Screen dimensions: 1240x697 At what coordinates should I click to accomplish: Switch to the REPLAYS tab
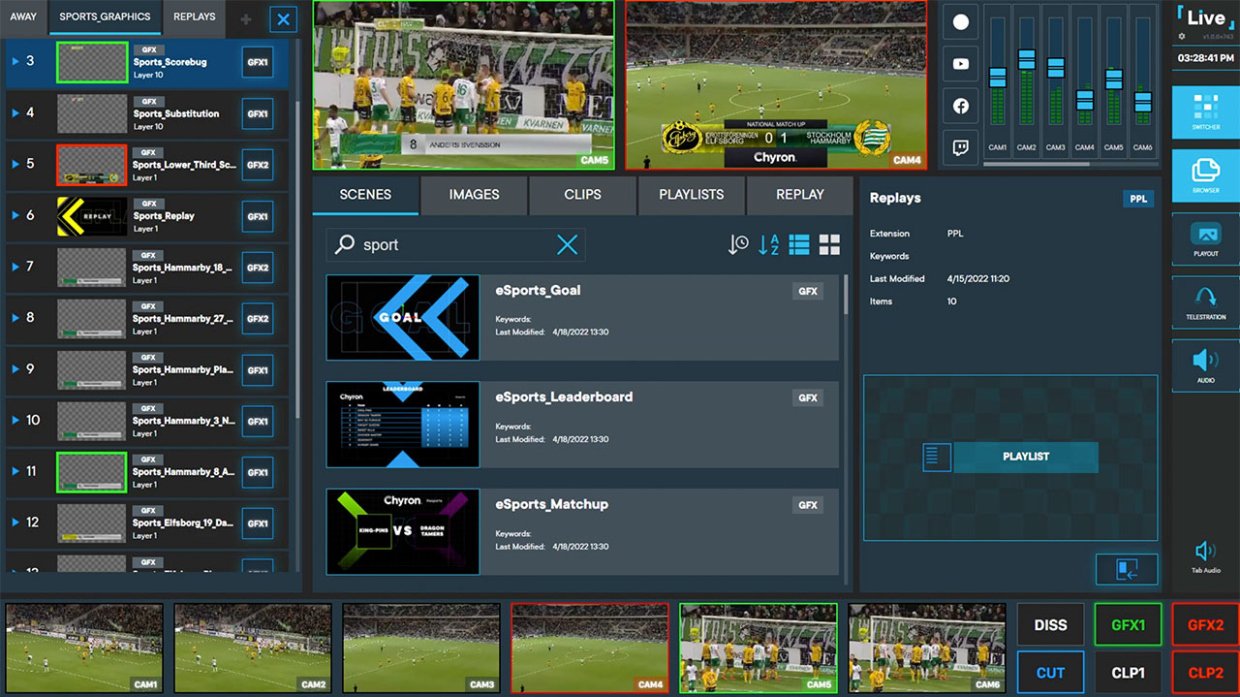(193, 17)
